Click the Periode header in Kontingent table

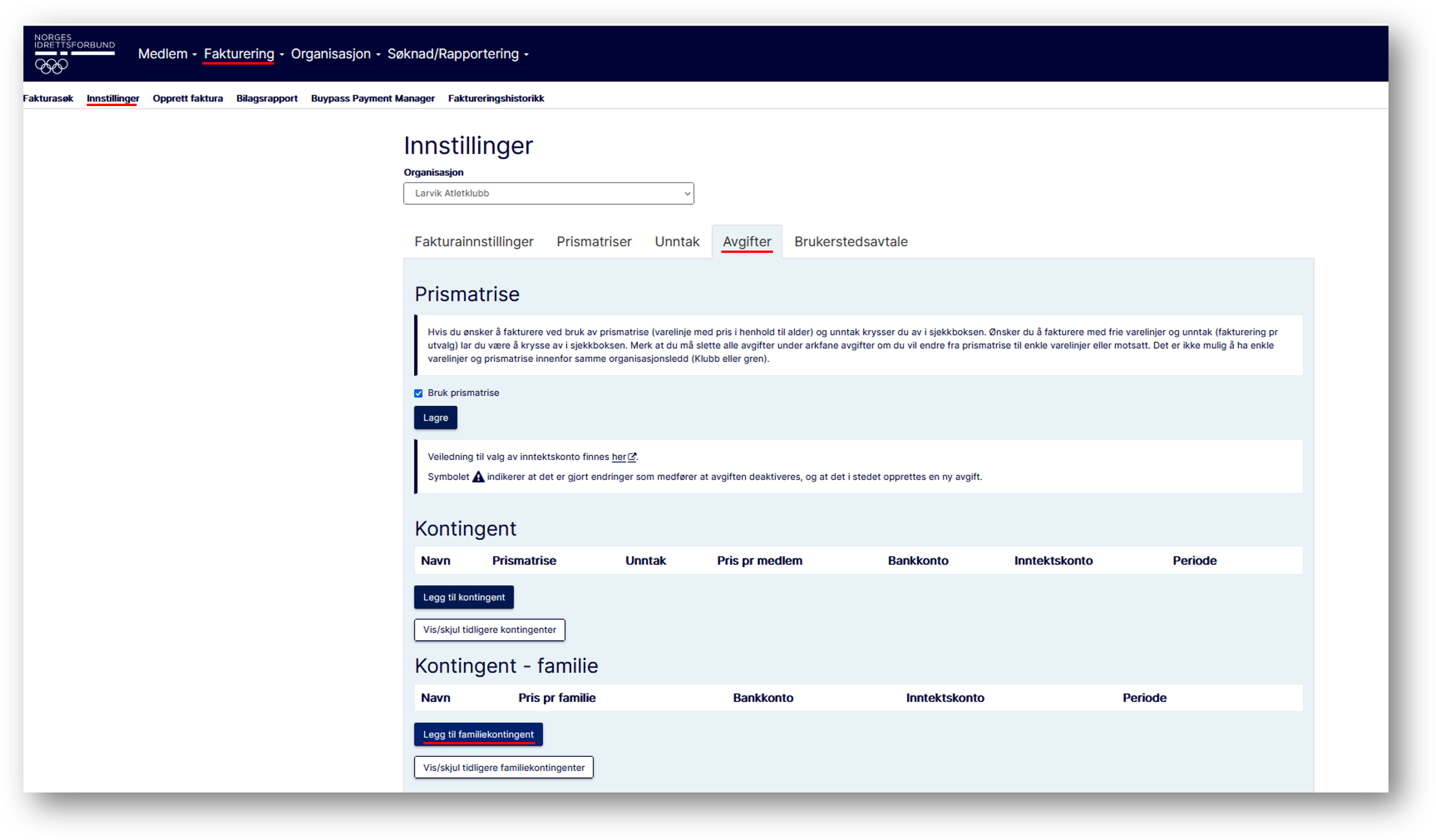1194,561
